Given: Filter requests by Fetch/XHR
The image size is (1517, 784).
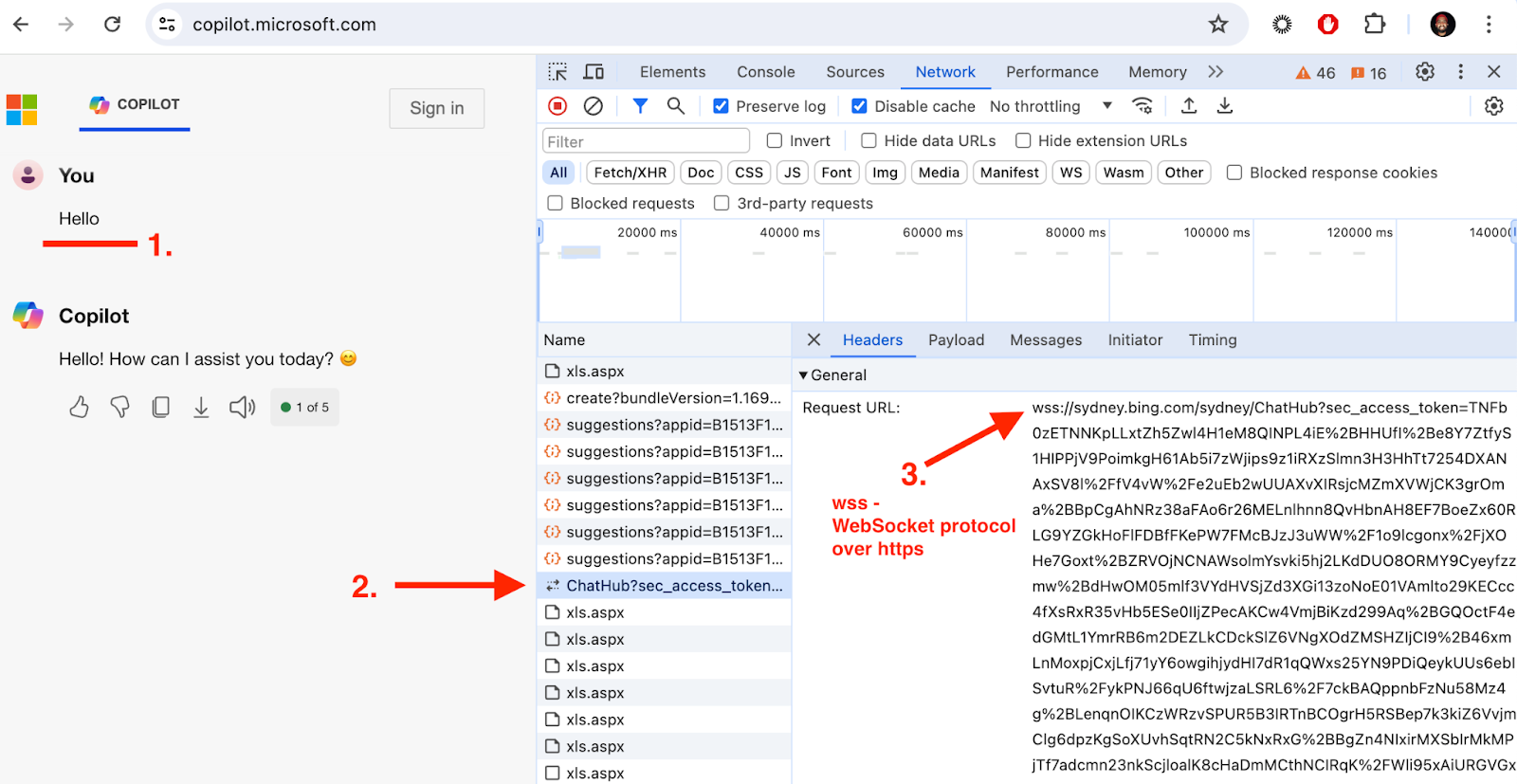Looking at the screenshot, I should pos(631,173).
